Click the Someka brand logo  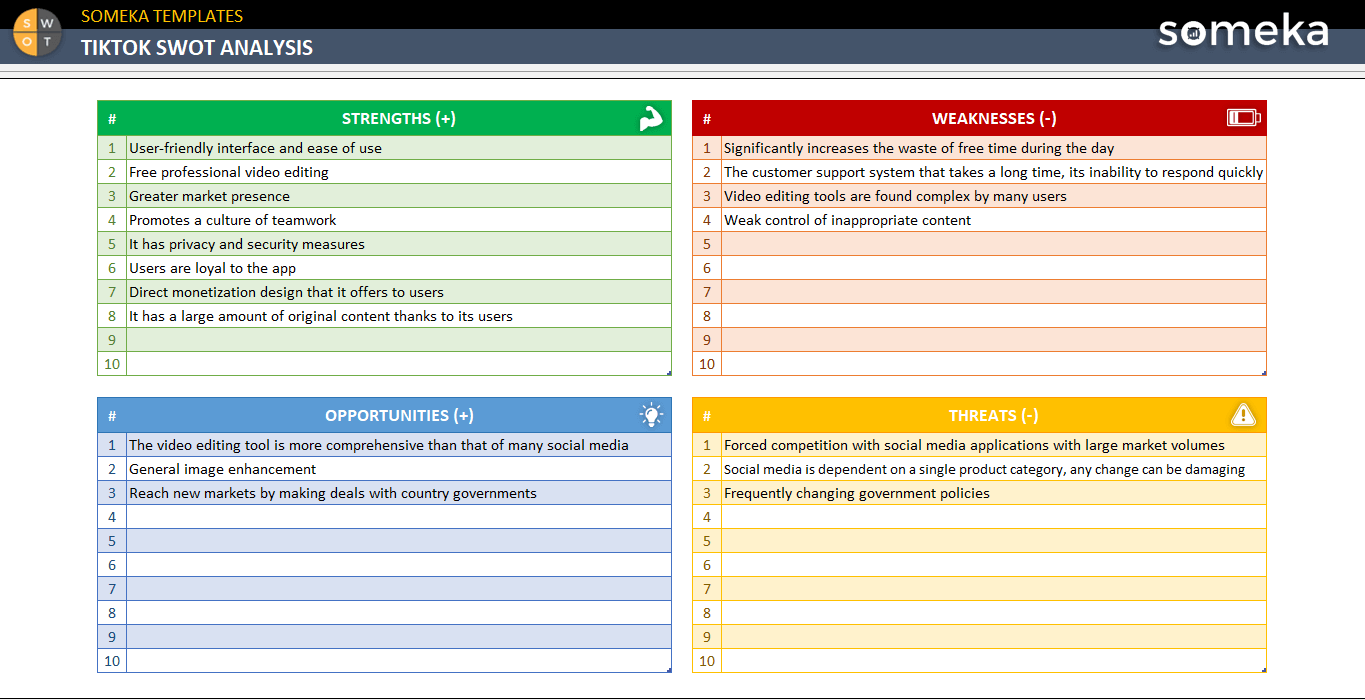click(1243, 31)
